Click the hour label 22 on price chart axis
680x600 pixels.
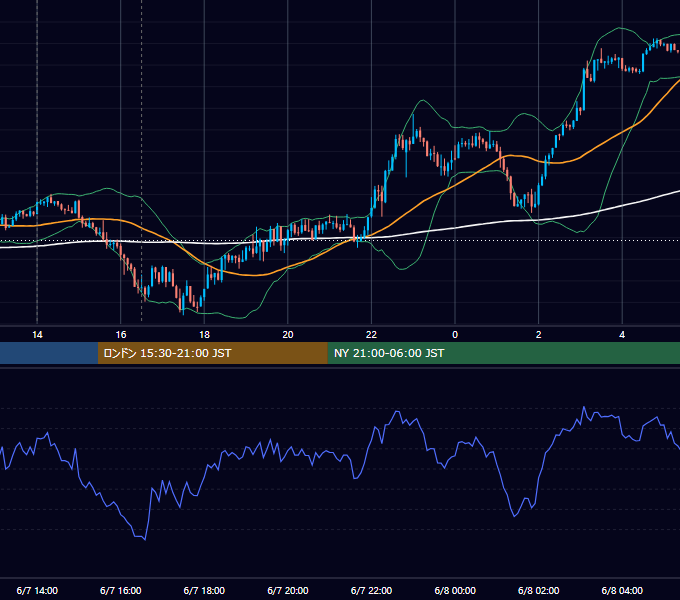pyautogui.click(x=371, y=335)
